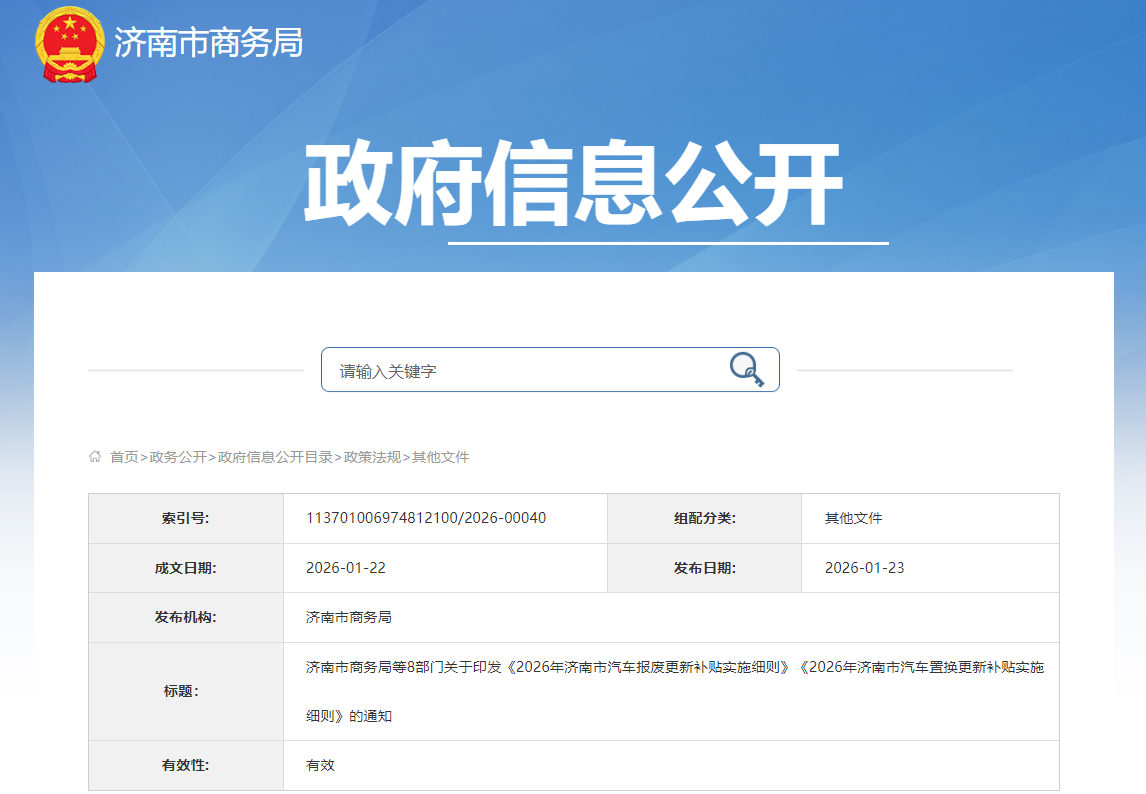Viewport: 1146px width, 794px height.
Task: Click the 政府信息公开 banner heading
Action: [x=573, y=187]
